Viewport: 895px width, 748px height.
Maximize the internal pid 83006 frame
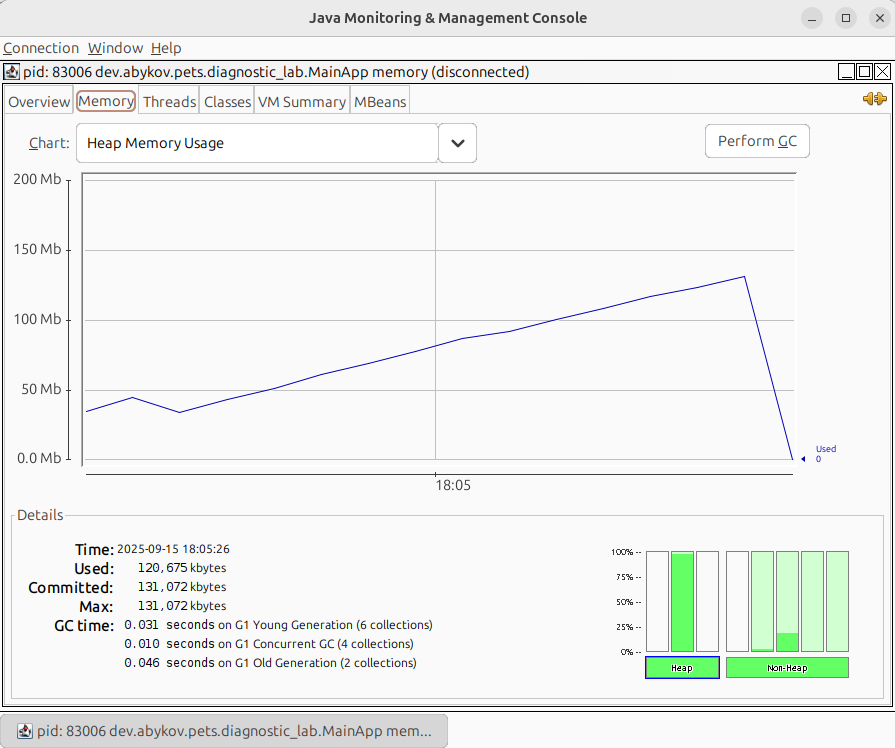click(x=865, y=72)
